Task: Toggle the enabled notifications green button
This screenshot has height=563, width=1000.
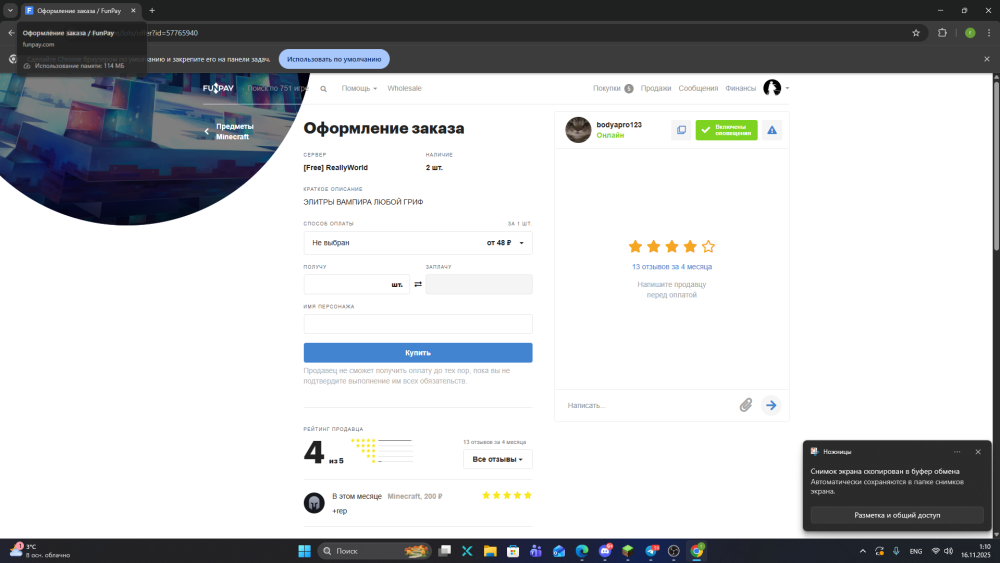Action: tap(726, 130)
